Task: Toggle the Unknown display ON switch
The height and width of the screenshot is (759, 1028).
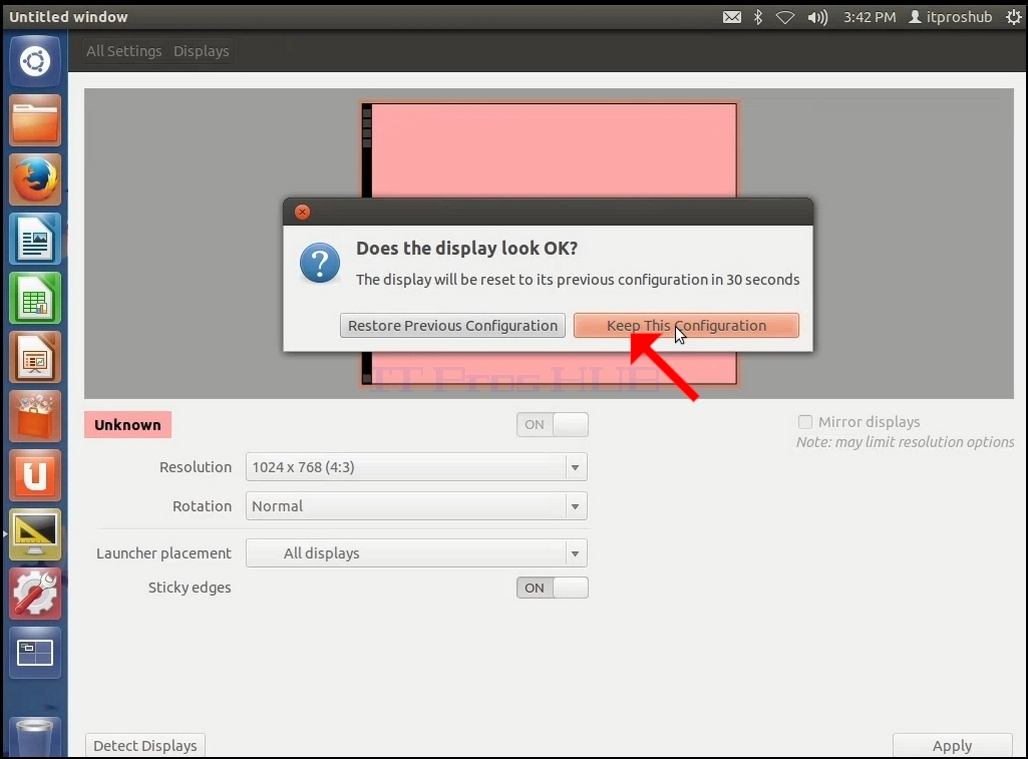Action: 552,424
